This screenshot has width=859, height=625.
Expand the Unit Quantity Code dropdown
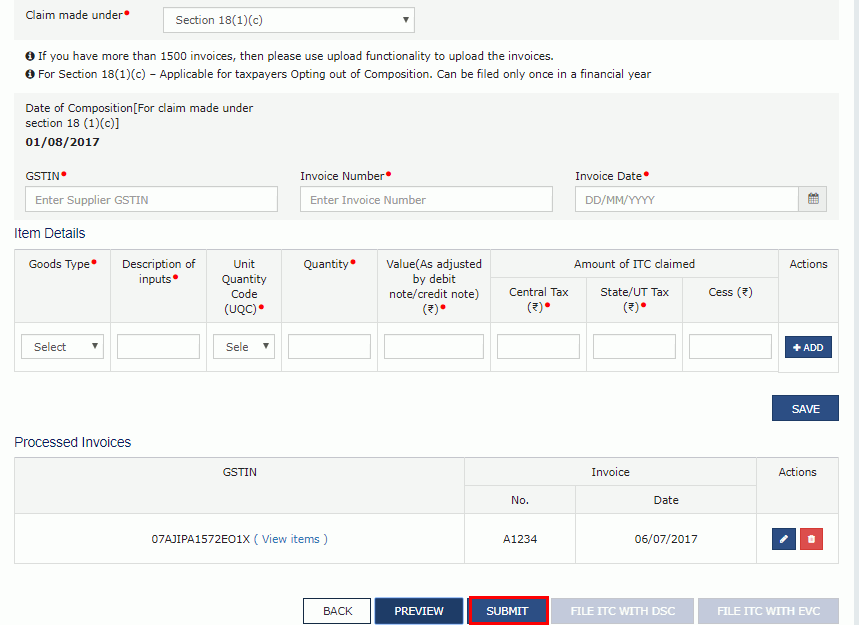pos(243,346)
